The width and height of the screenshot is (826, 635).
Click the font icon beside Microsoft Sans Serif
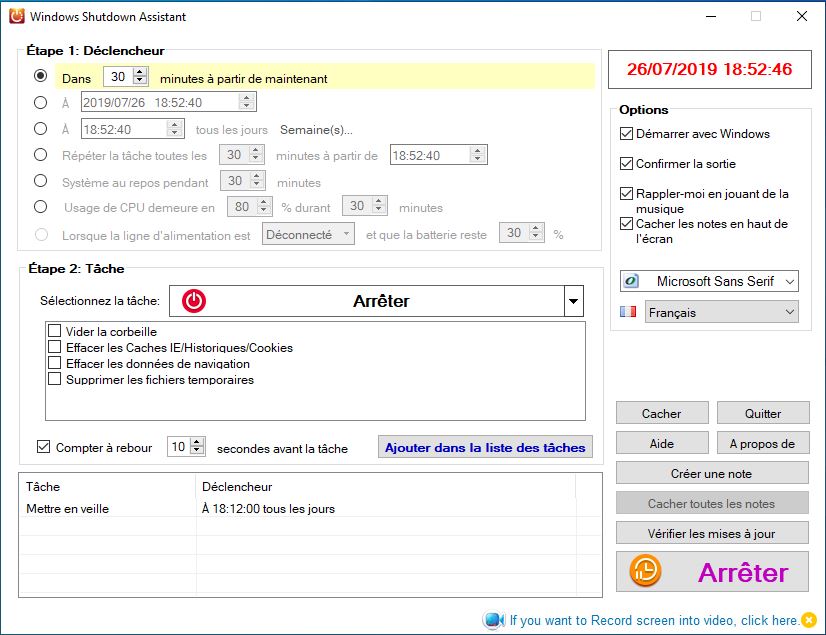631,281
